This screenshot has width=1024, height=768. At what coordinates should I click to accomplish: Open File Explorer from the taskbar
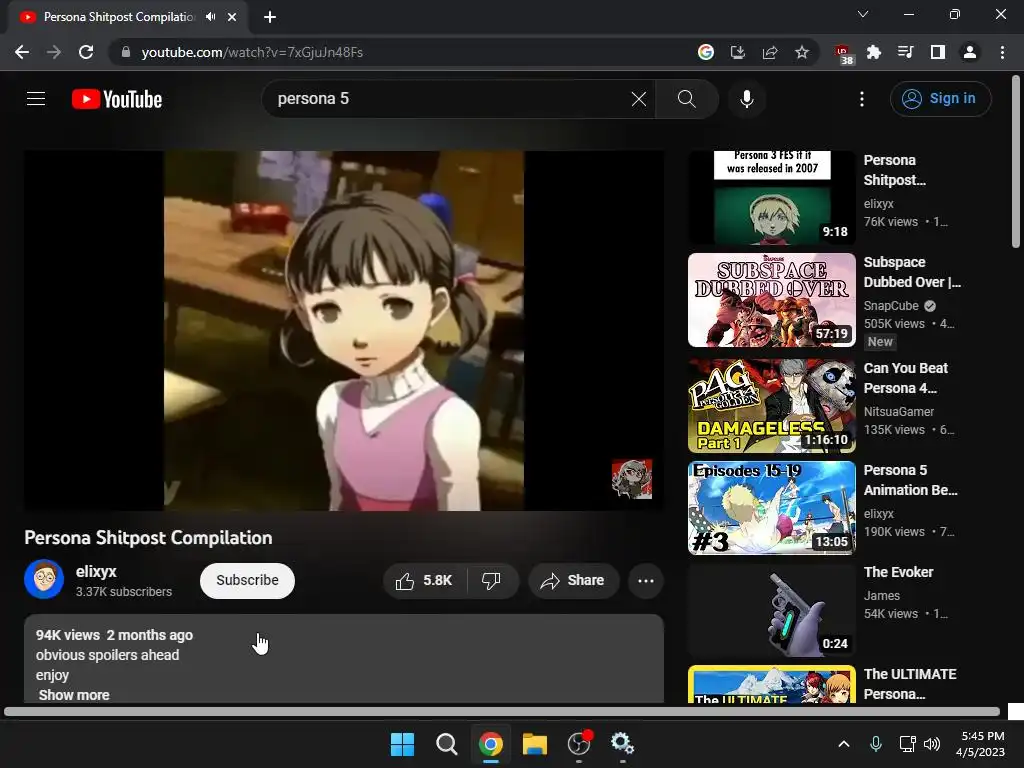click(x=534, y=744)
